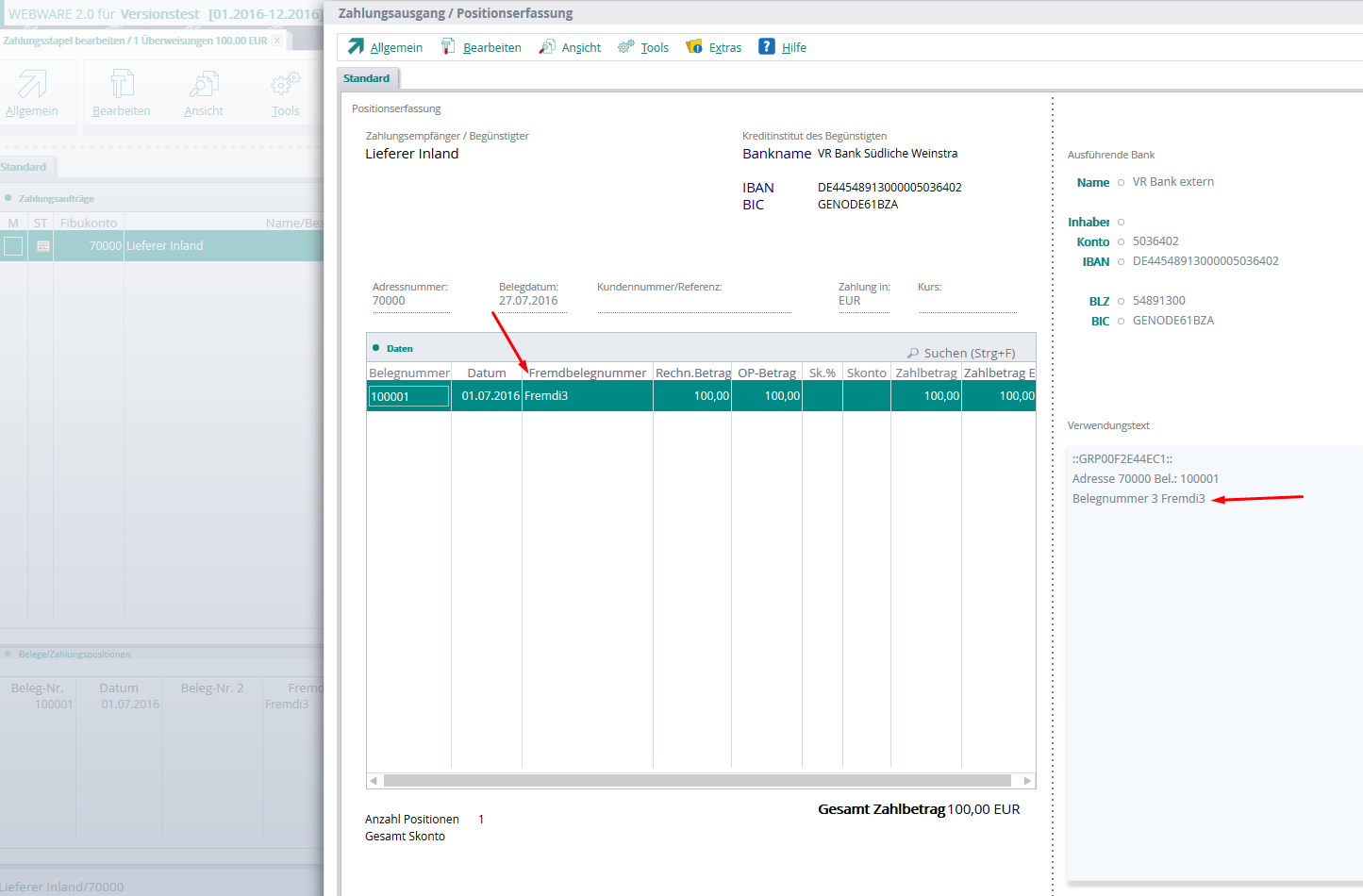The image size is (1363, 896).
Task: Tick the M checkbox for Lieferer Inland row
Action: click(13, 246)
